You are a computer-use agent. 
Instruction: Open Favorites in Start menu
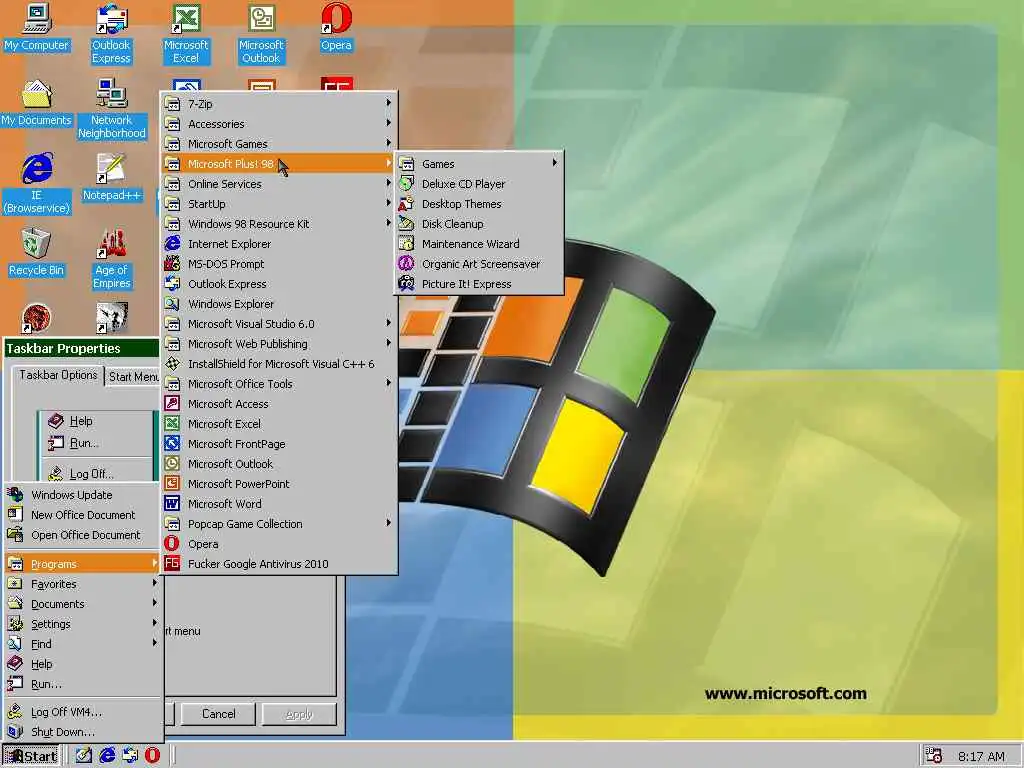(x=82, y=584)
